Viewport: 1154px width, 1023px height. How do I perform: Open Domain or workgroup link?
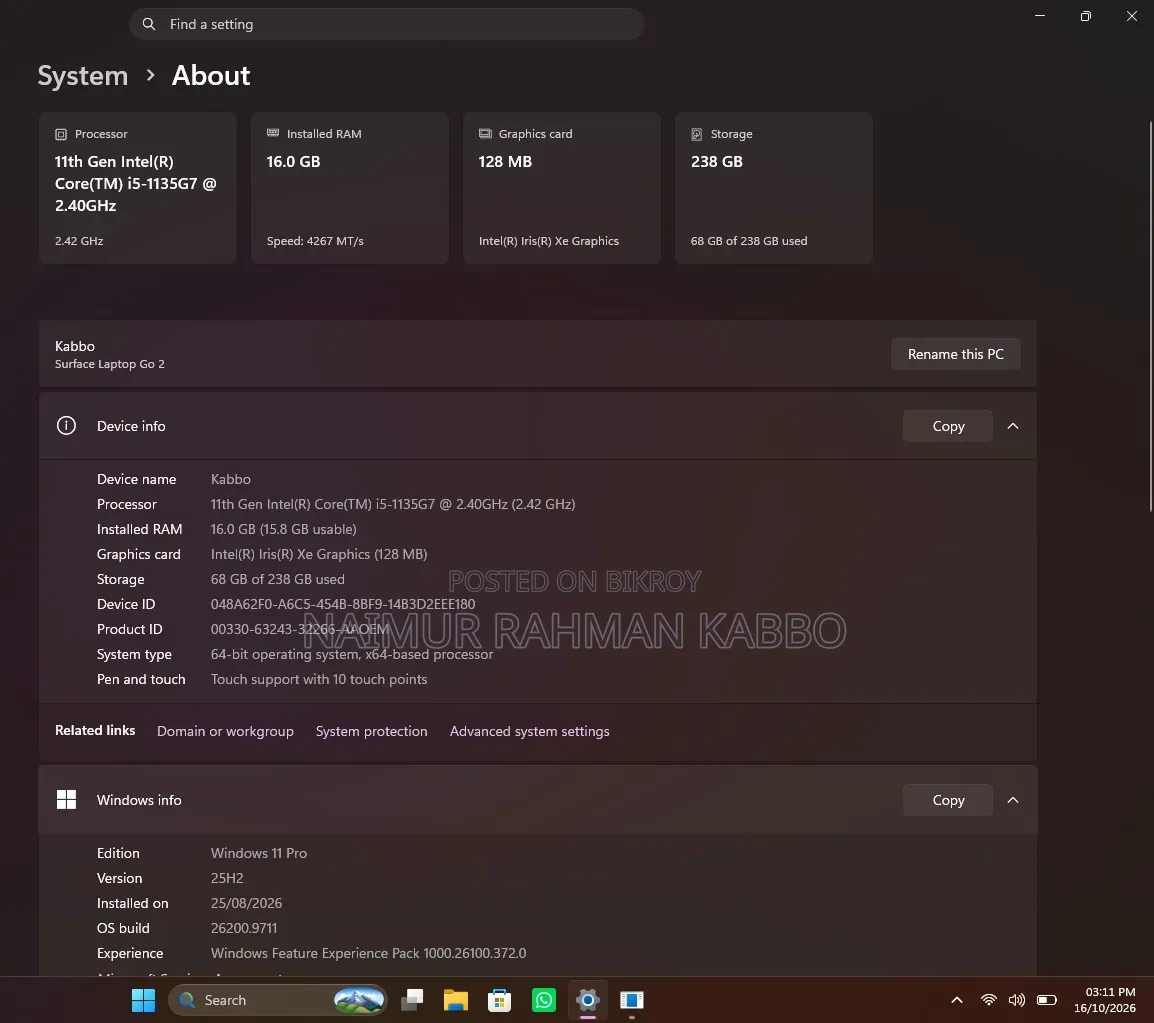(225, 731)
